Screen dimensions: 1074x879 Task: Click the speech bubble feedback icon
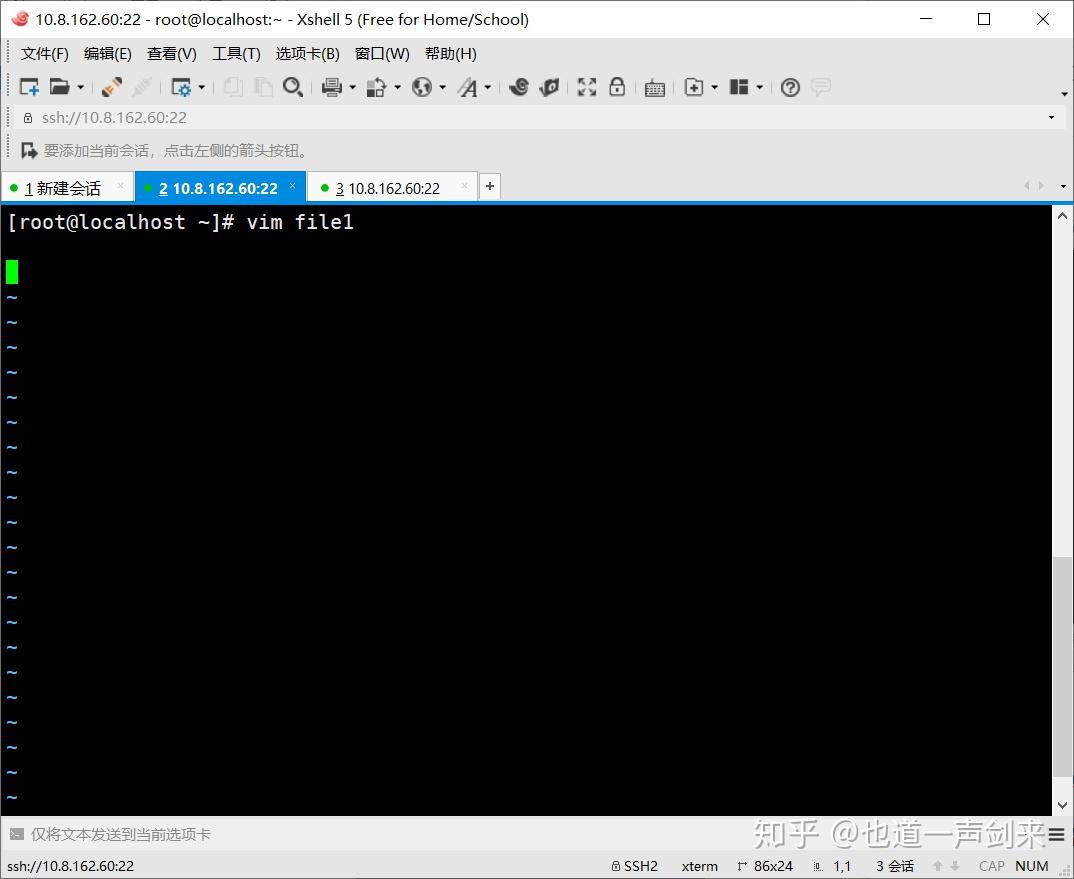pos(821,87)
